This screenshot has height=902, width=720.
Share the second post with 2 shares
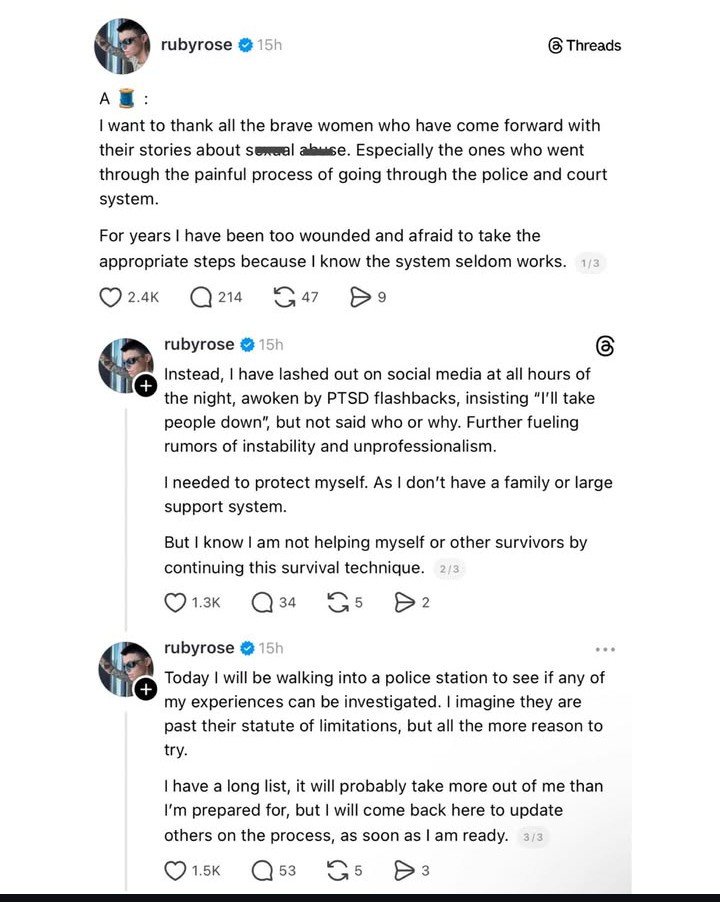click(404, 602)
